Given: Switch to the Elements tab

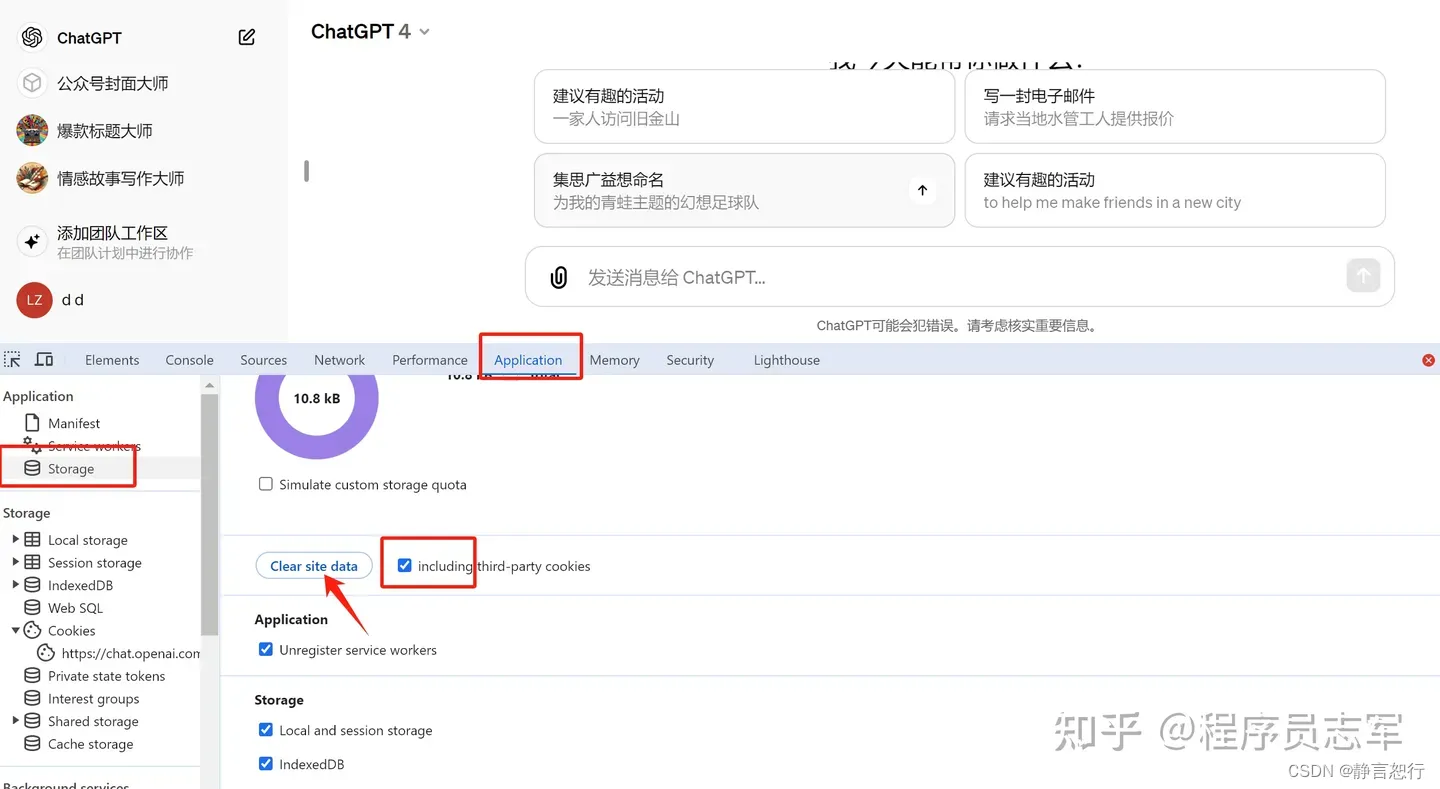Looking at the screenshot, I should click(x=112, y=360).
